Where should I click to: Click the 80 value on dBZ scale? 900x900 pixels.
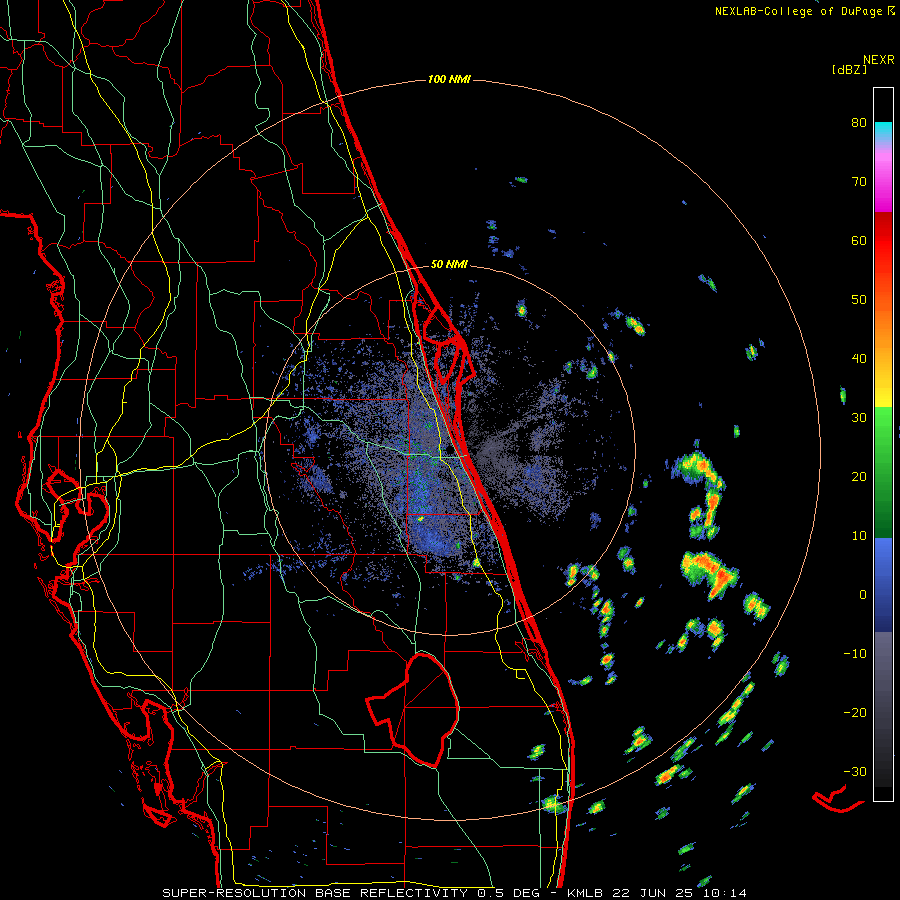[x=859, y=123]
